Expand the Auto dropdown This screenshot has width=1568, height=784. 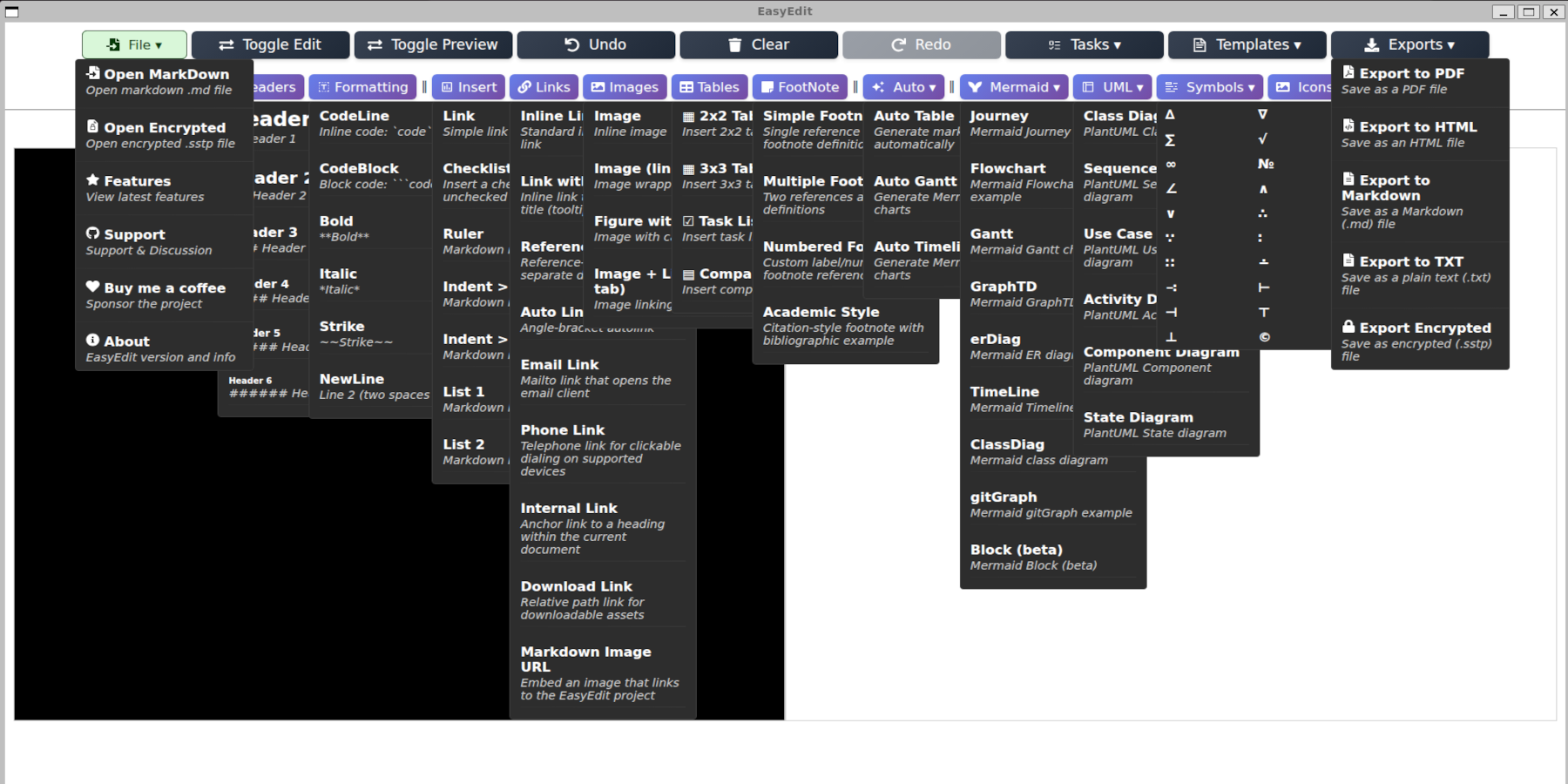tap(903, 87)
